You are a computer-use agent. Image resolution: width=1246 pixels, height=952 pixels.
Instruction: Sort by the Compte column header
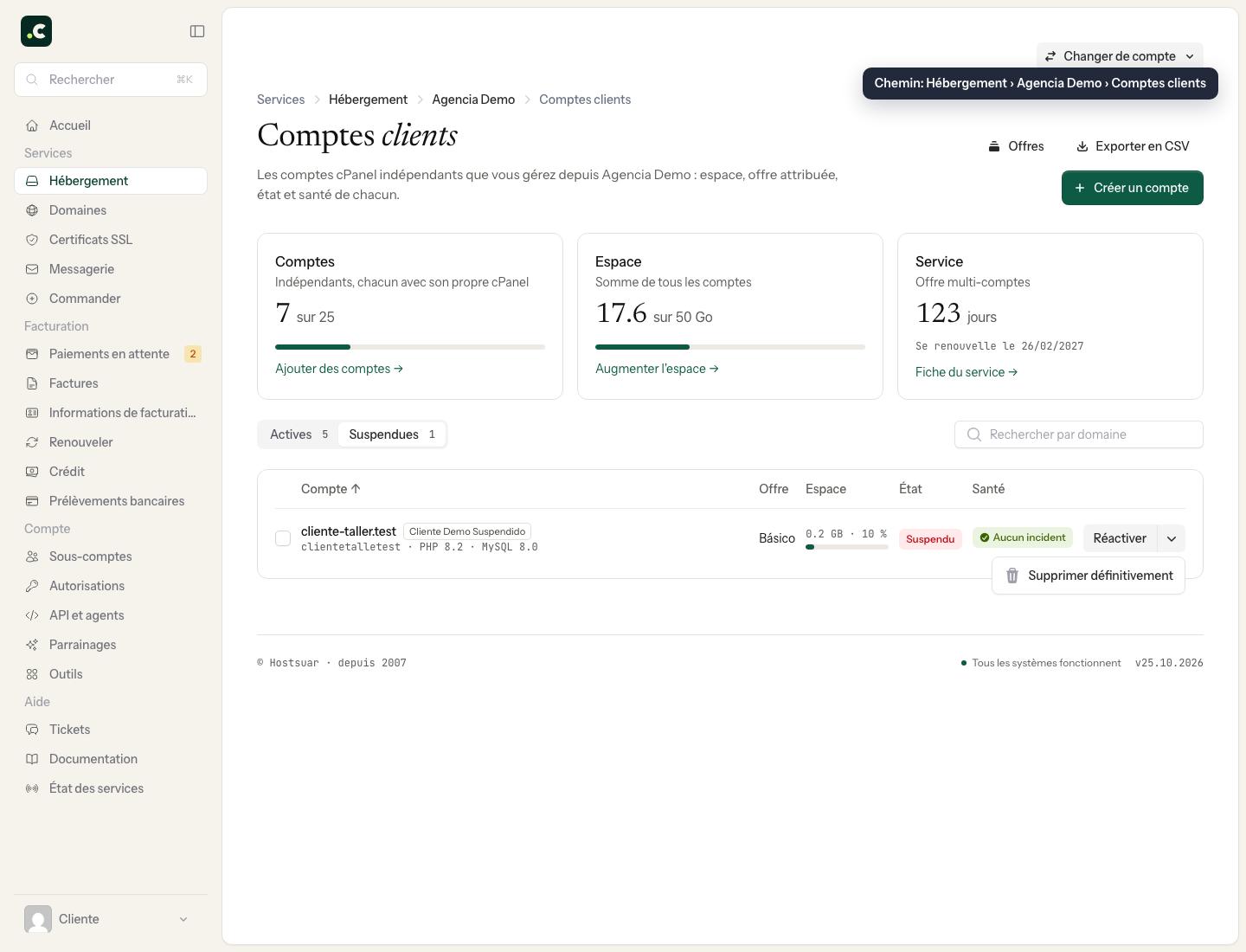[331, 489]
